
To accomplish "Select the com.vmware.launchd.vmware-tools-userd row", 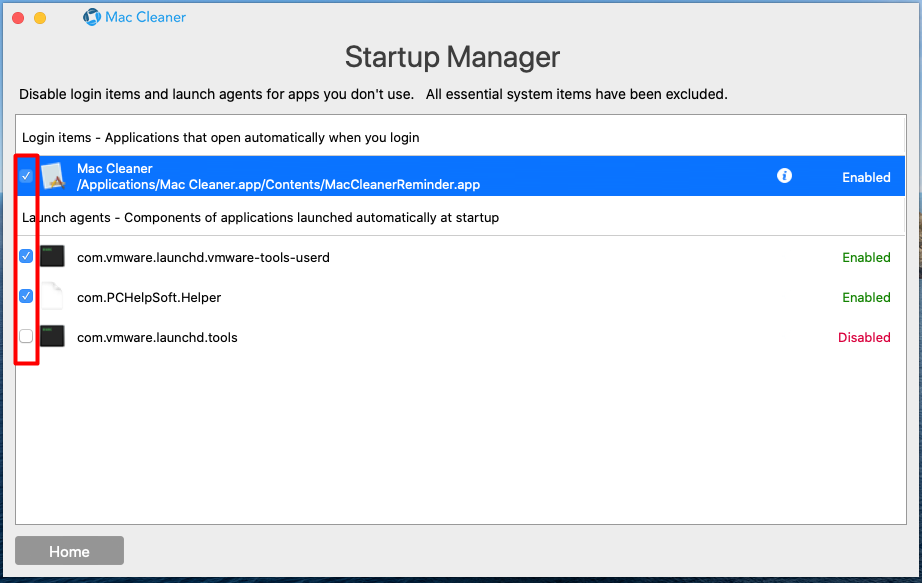I will tap(460, 257).
